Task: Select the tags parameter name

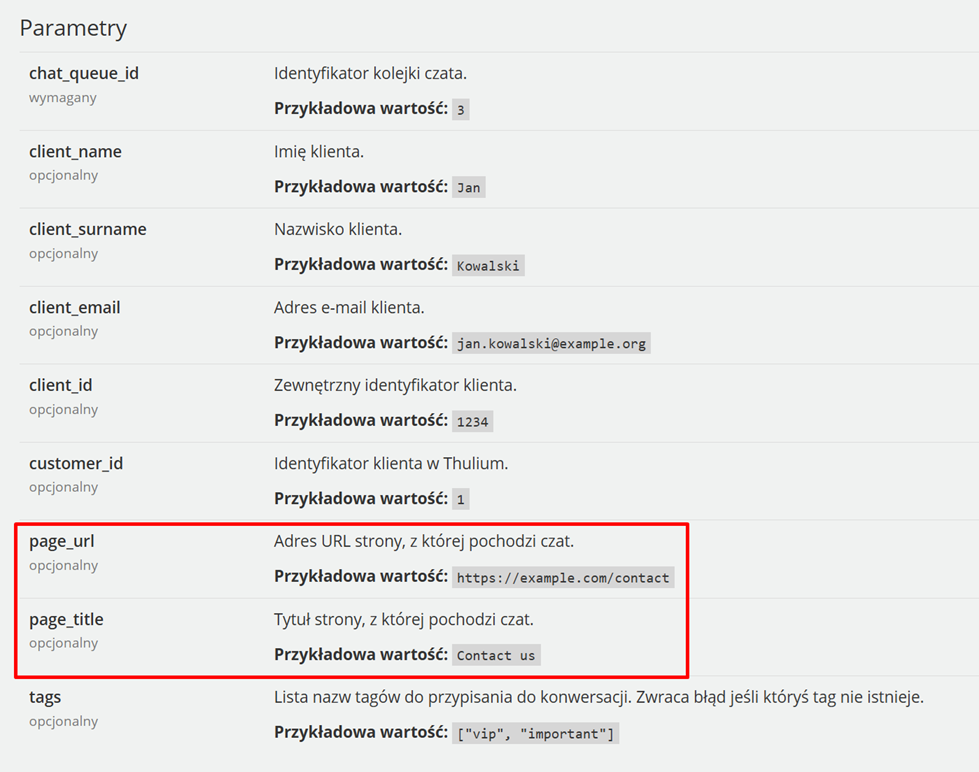Action: (x=45, y=698)
